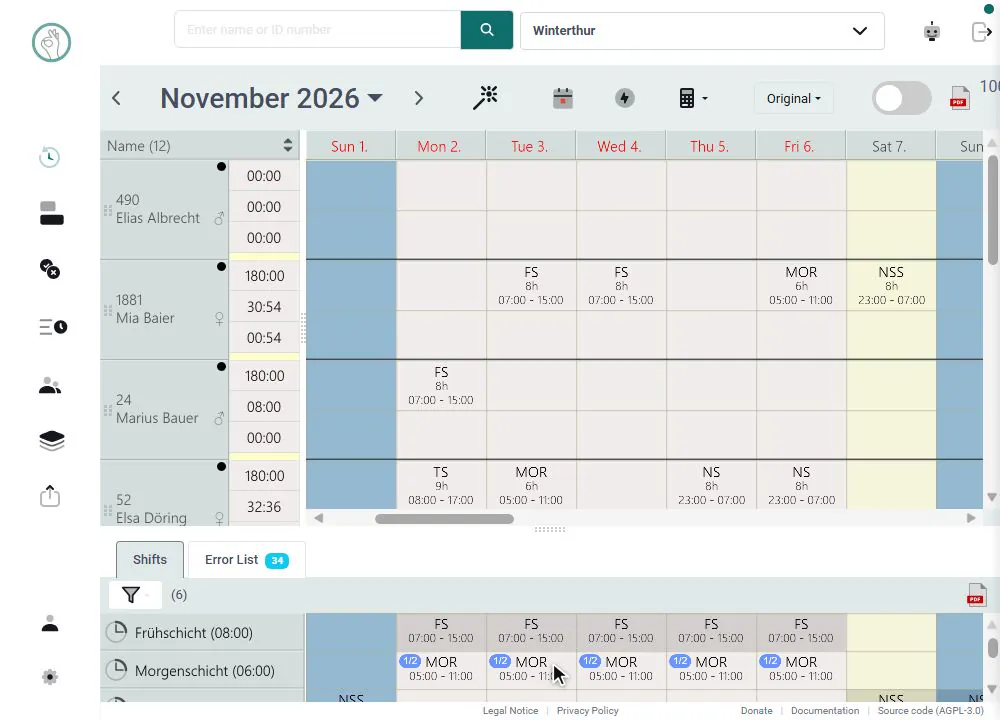Open list with clock sidebar icon
Image resolution: width=1000 pixels, height=720 pixels.
(53, 327)
